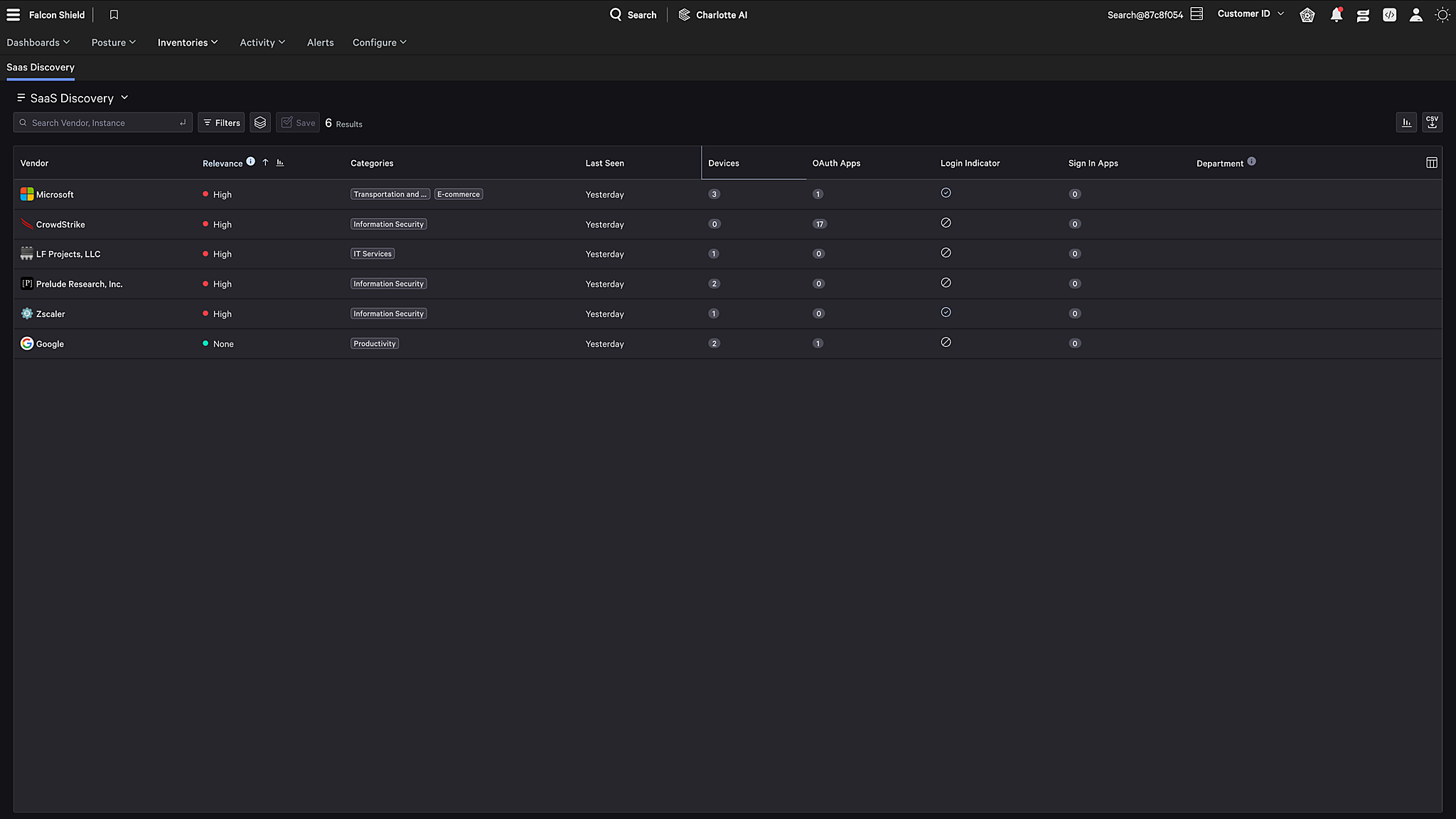This screenshot has width=1456, height=819.
Task: Click the Filters button
Action: click(221, 123)
